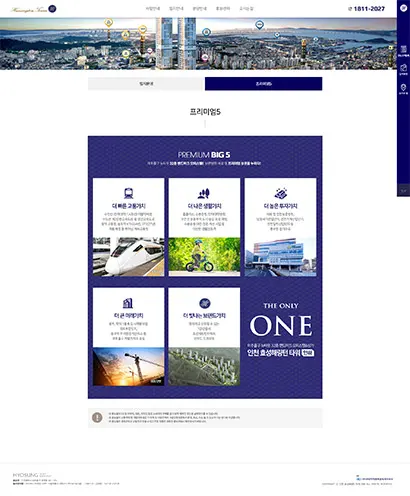Click the child on bicycle photo
410x496 pixels.
[x=204, y=257]
